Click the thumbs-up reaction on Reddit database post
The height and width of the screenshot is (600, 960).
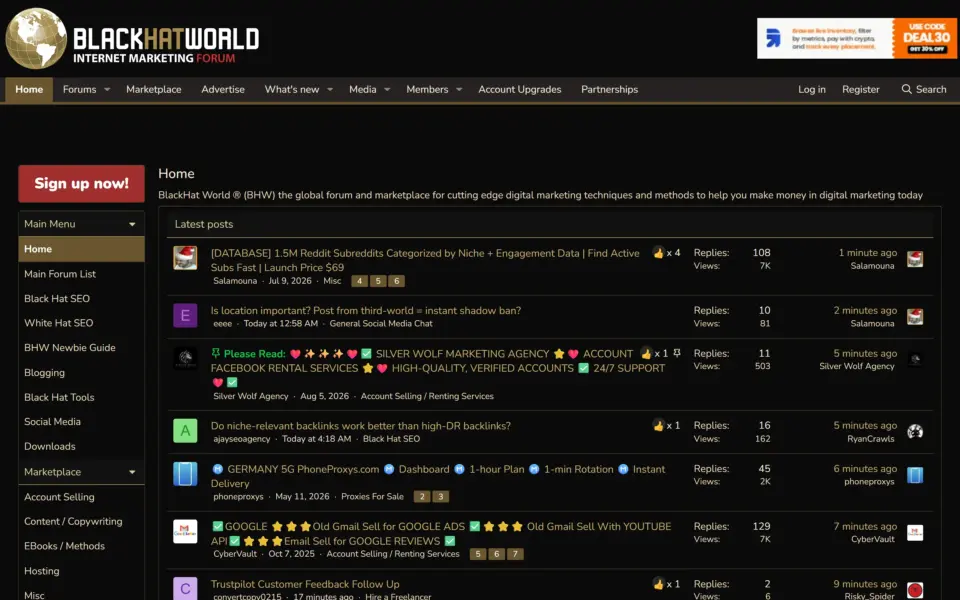pyautogui.click(x=658, y=253)
